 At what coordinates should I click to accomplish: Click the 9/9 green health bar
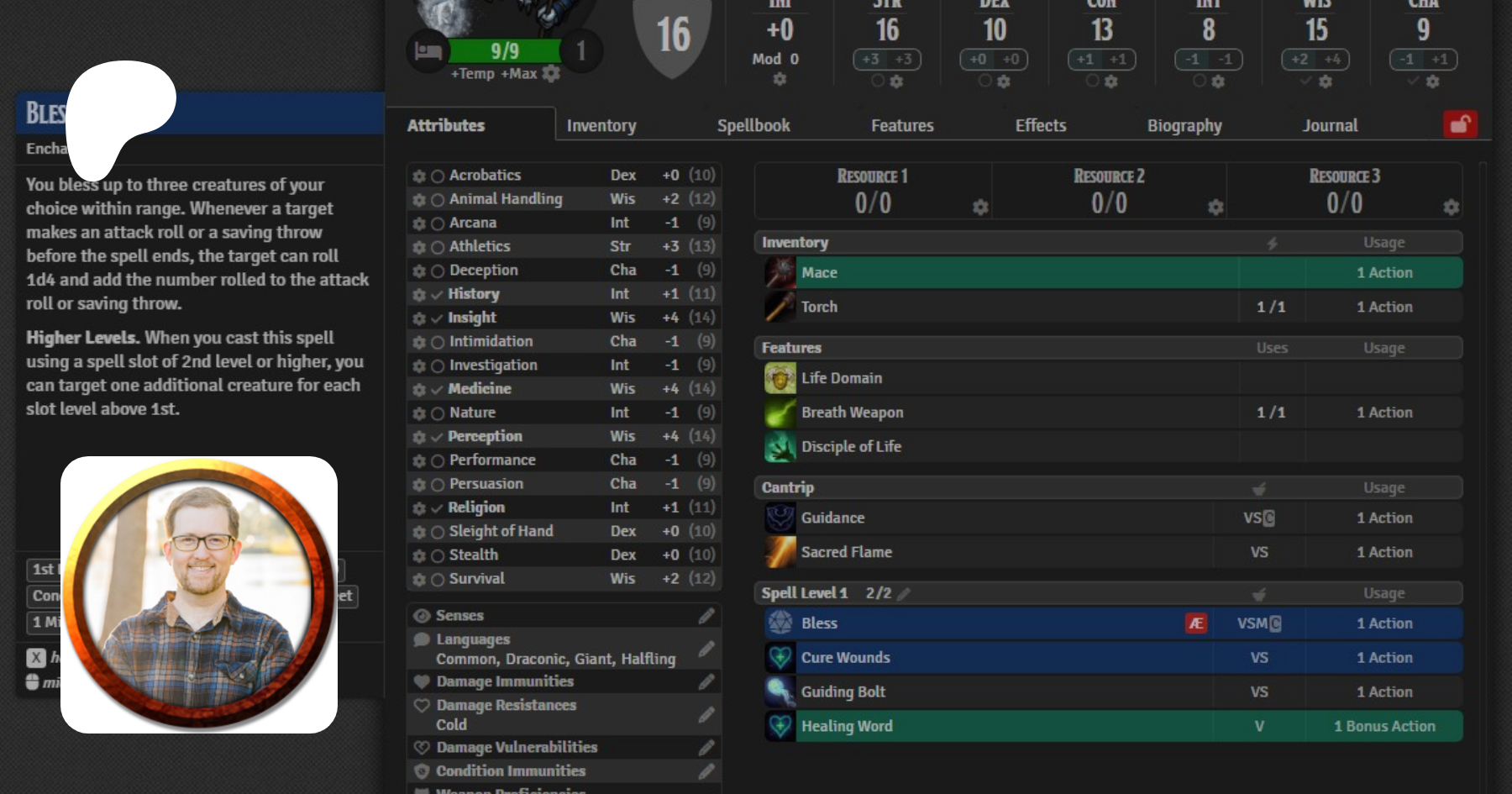pyautogui.click(x=504, y=51)
